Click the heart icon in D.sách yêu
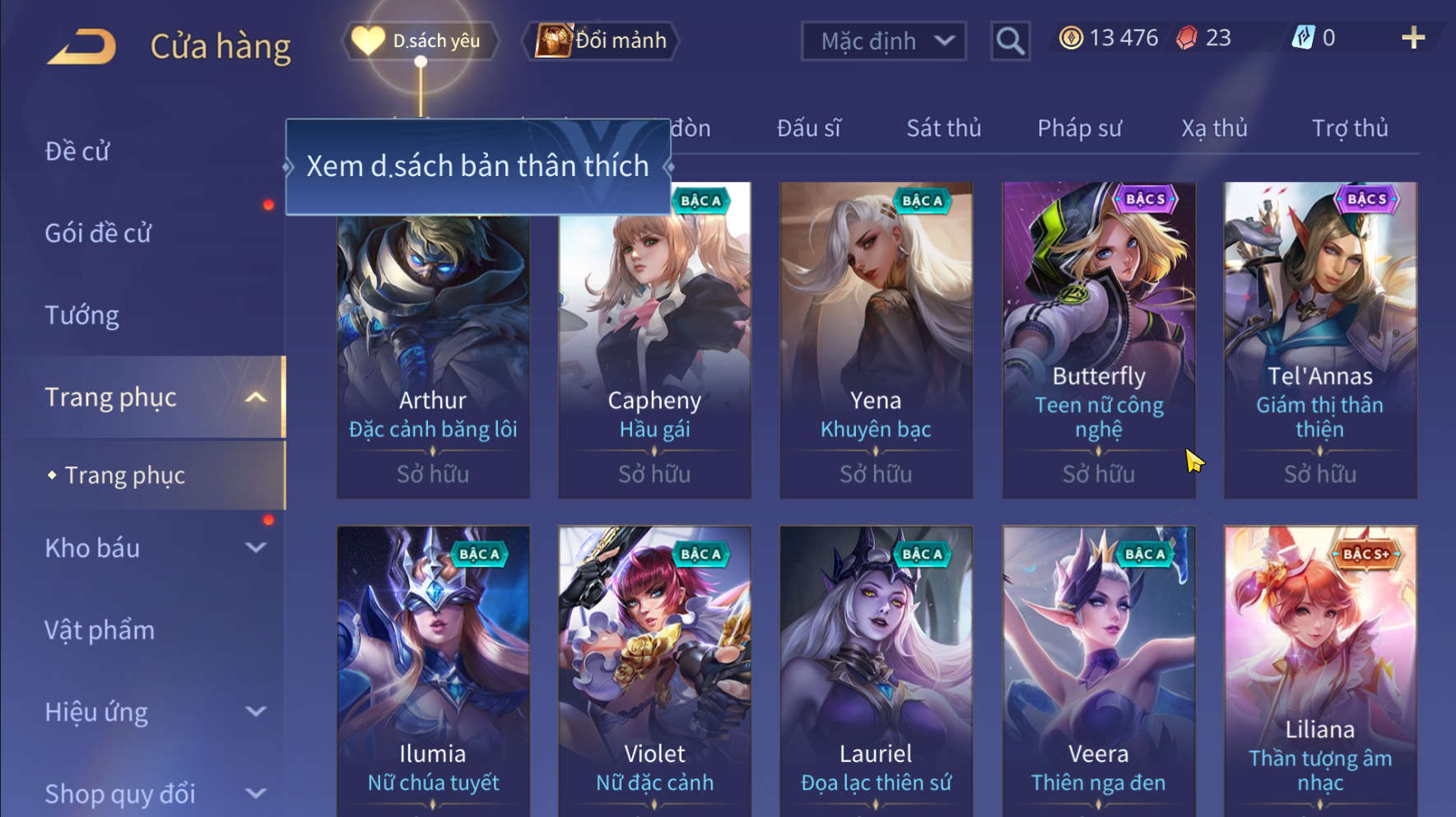The image size is (1456, 817). (368, 40)
